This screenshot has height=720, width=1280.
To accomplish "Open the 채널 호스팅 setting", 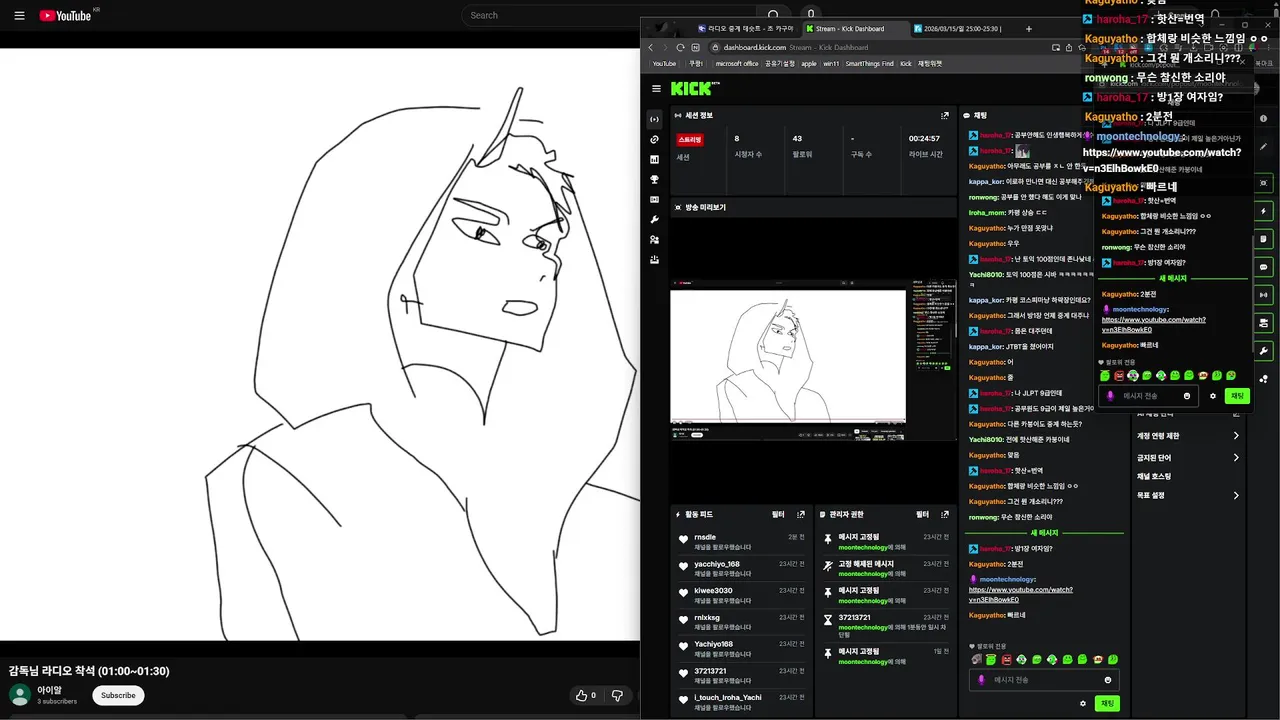I will click(1154, 476).
